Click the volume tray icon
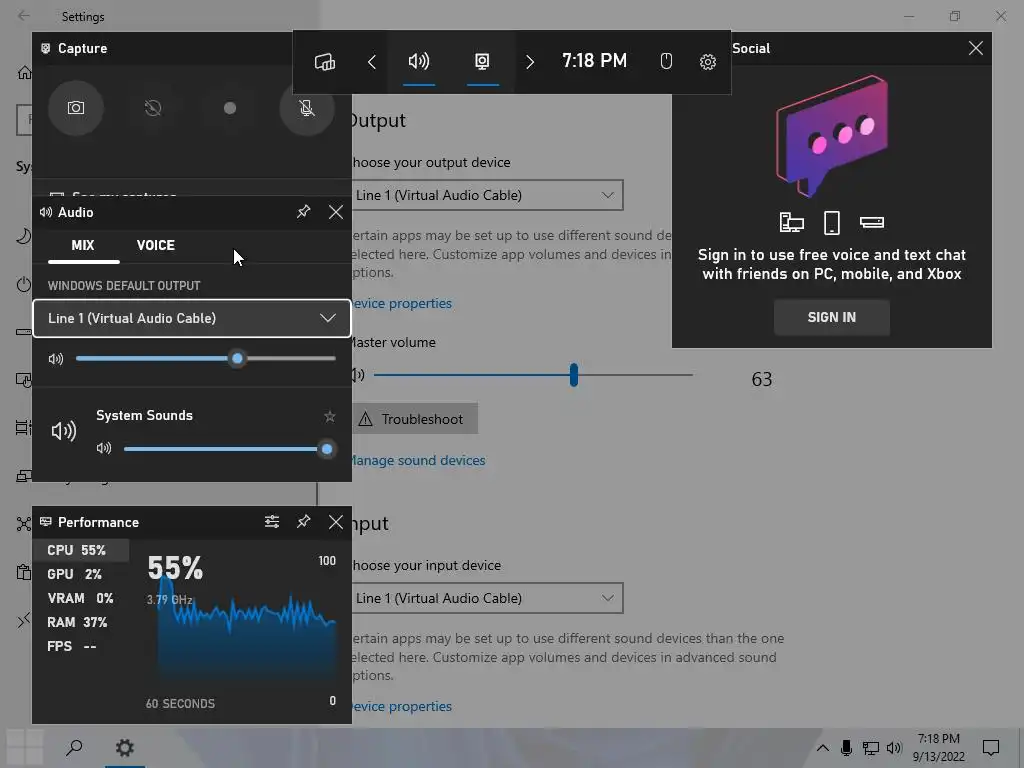 pyautogui.click(x=894, y=748)
